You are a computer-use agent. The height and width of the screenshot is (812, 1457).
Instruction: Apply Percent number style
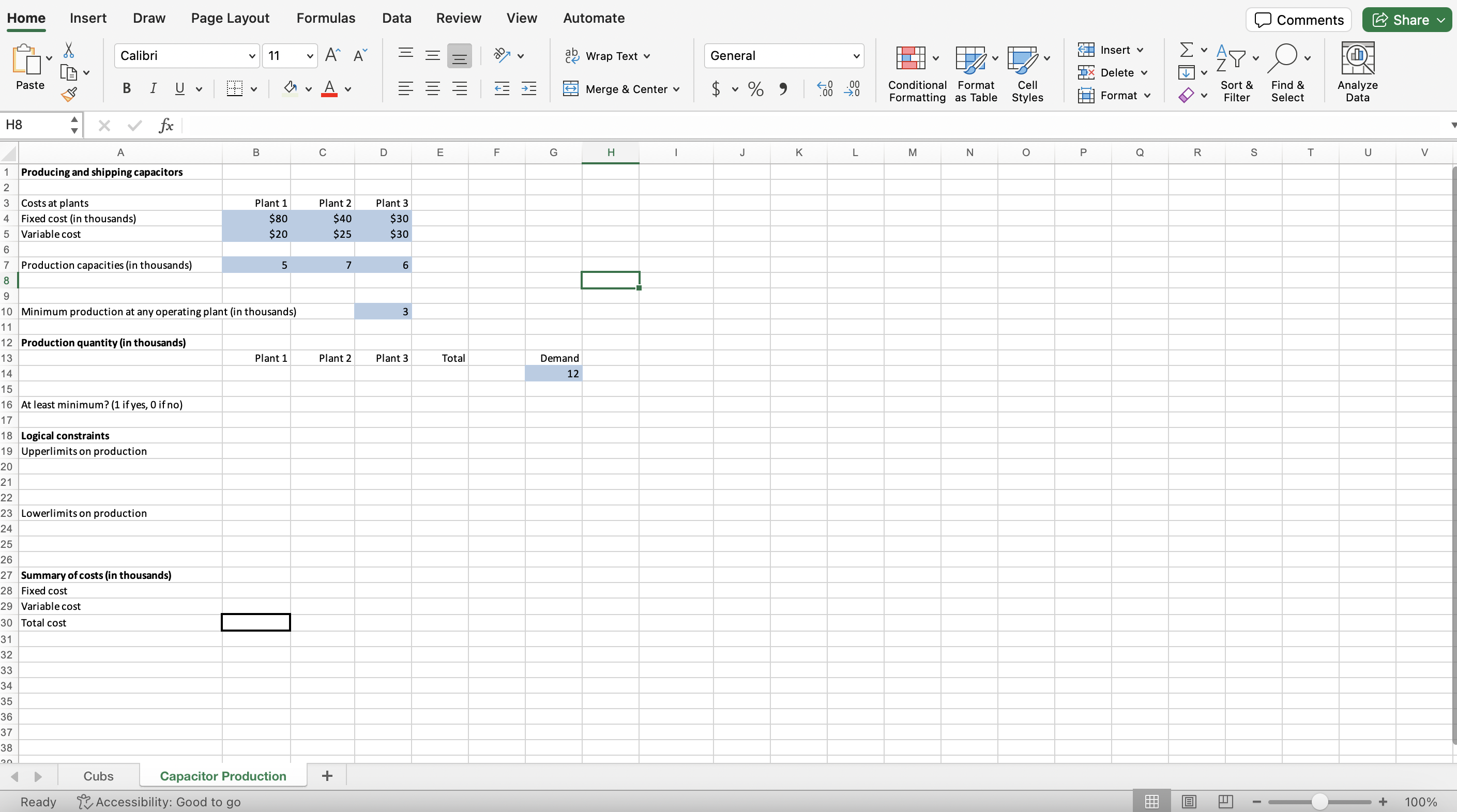click(756, 89)
